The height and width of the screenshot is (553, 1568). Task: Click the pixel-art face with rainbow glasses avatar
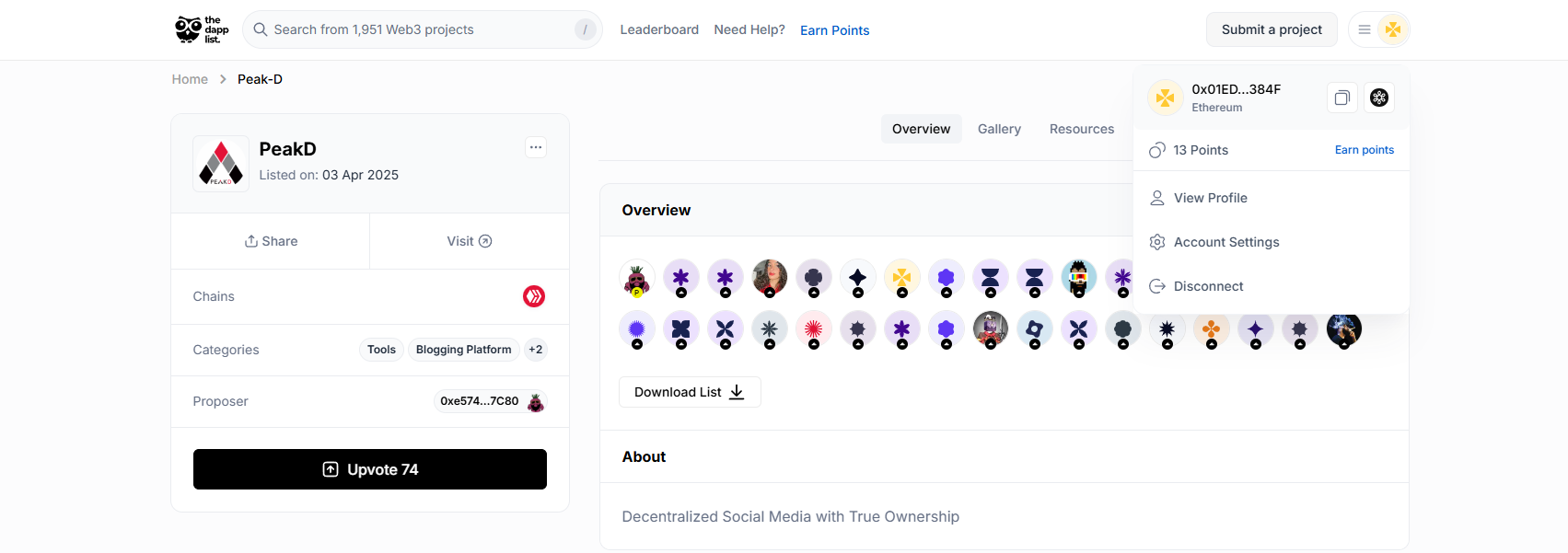[x=1079, y=277]
